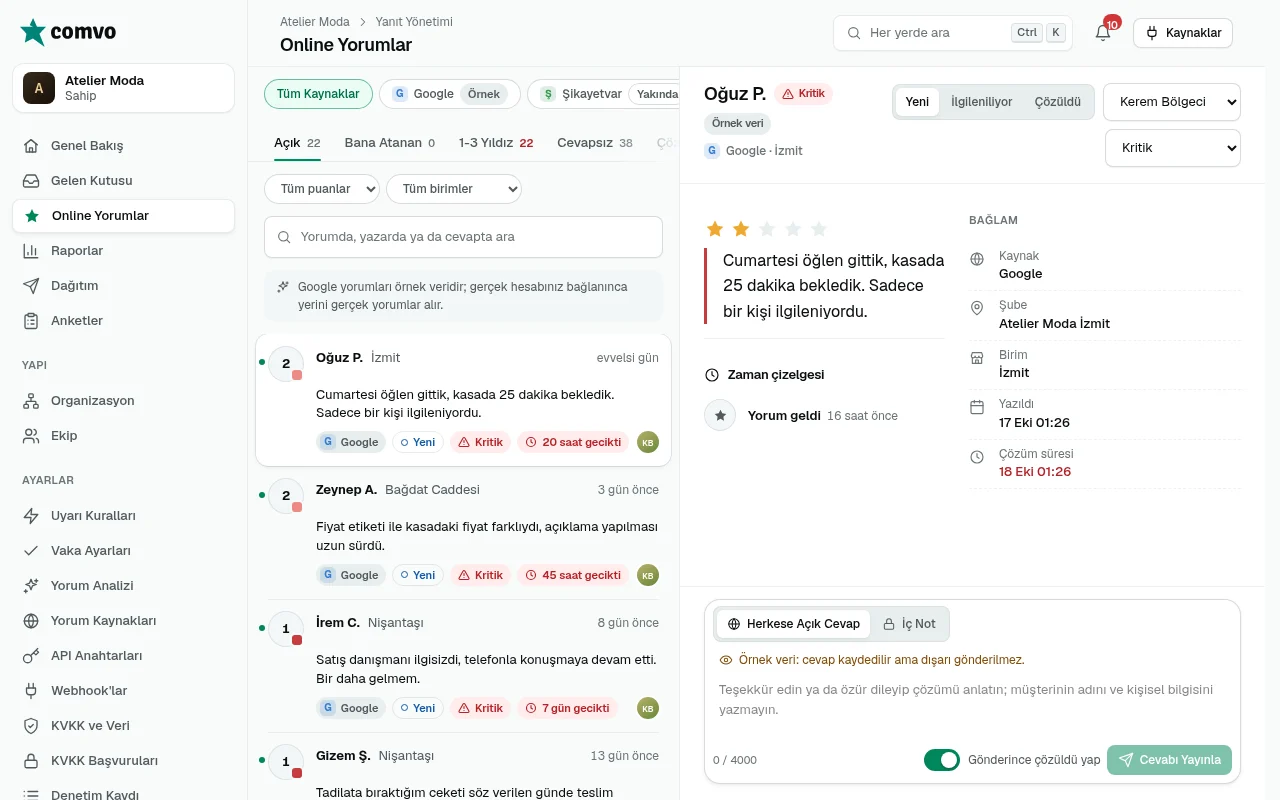
Task: Set status to İlgileniliyor
Action: pos(981,102)
